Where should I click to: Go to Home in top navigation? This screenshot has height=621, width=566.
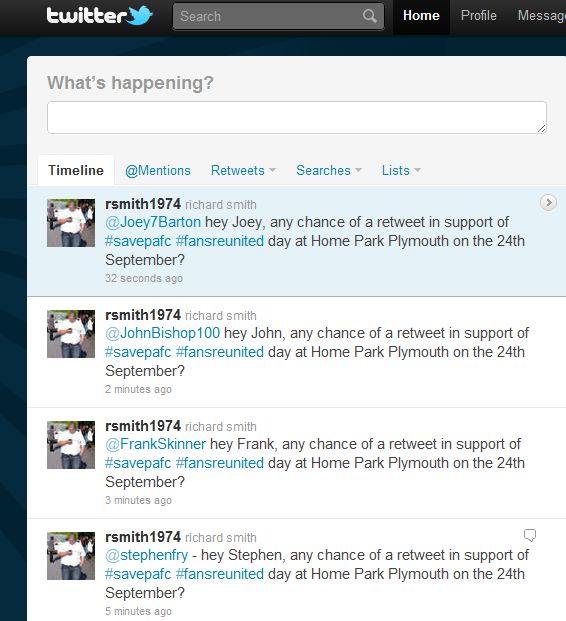421,15
